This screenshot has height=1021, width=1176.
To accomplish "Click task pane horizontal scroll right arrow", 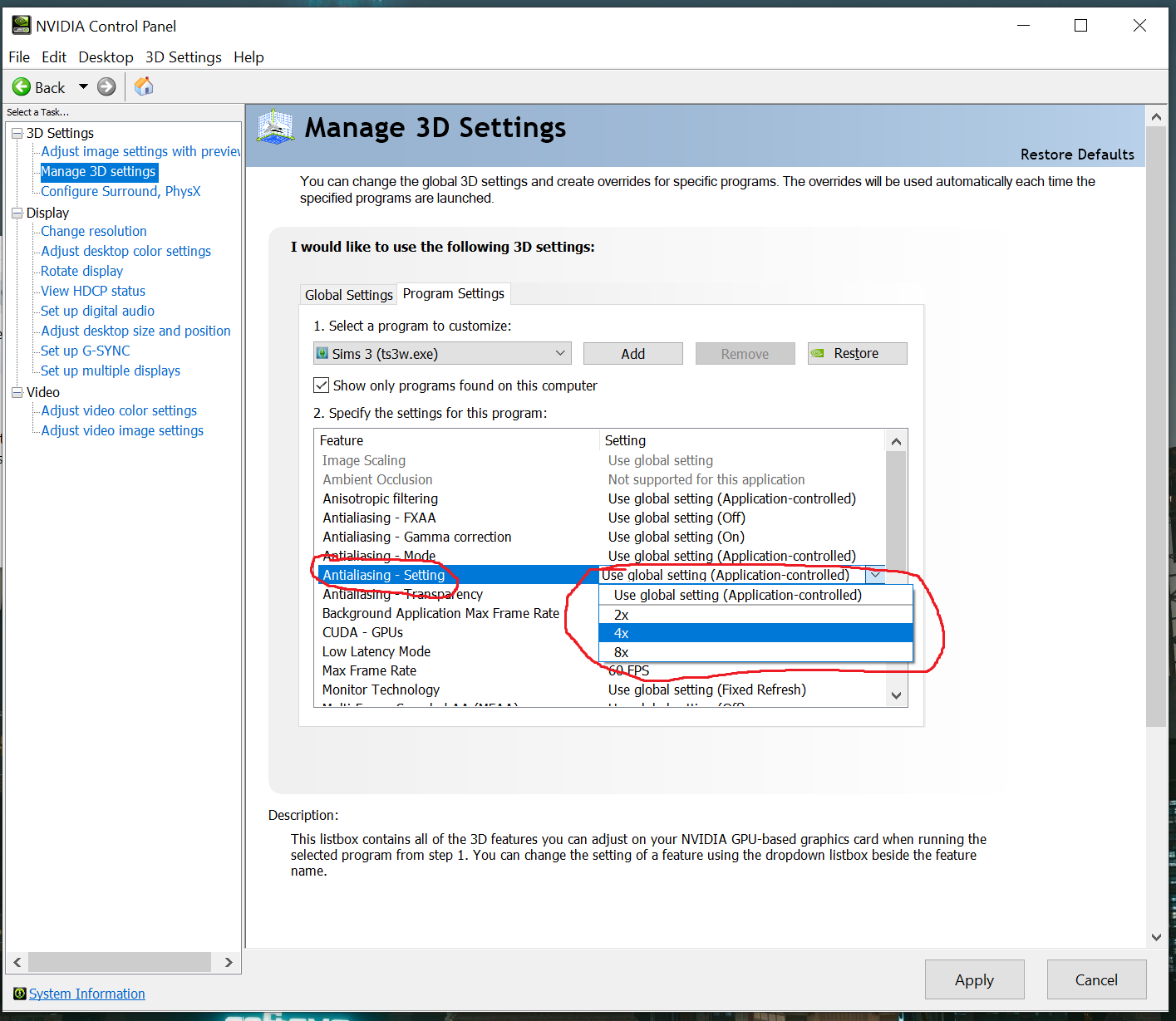I will 229,962.
